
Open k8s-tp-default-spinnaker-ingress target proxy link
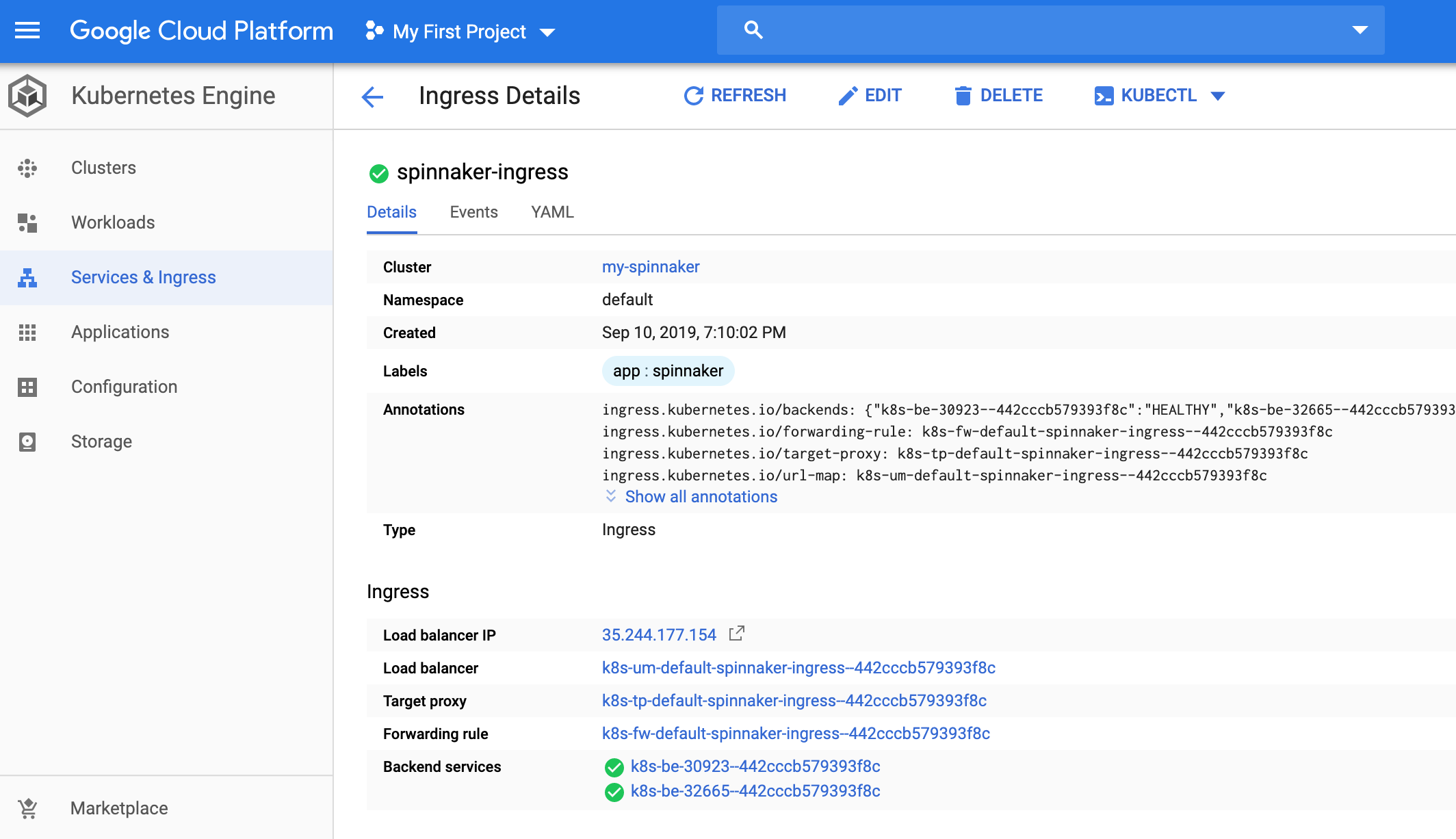[794, 701]
